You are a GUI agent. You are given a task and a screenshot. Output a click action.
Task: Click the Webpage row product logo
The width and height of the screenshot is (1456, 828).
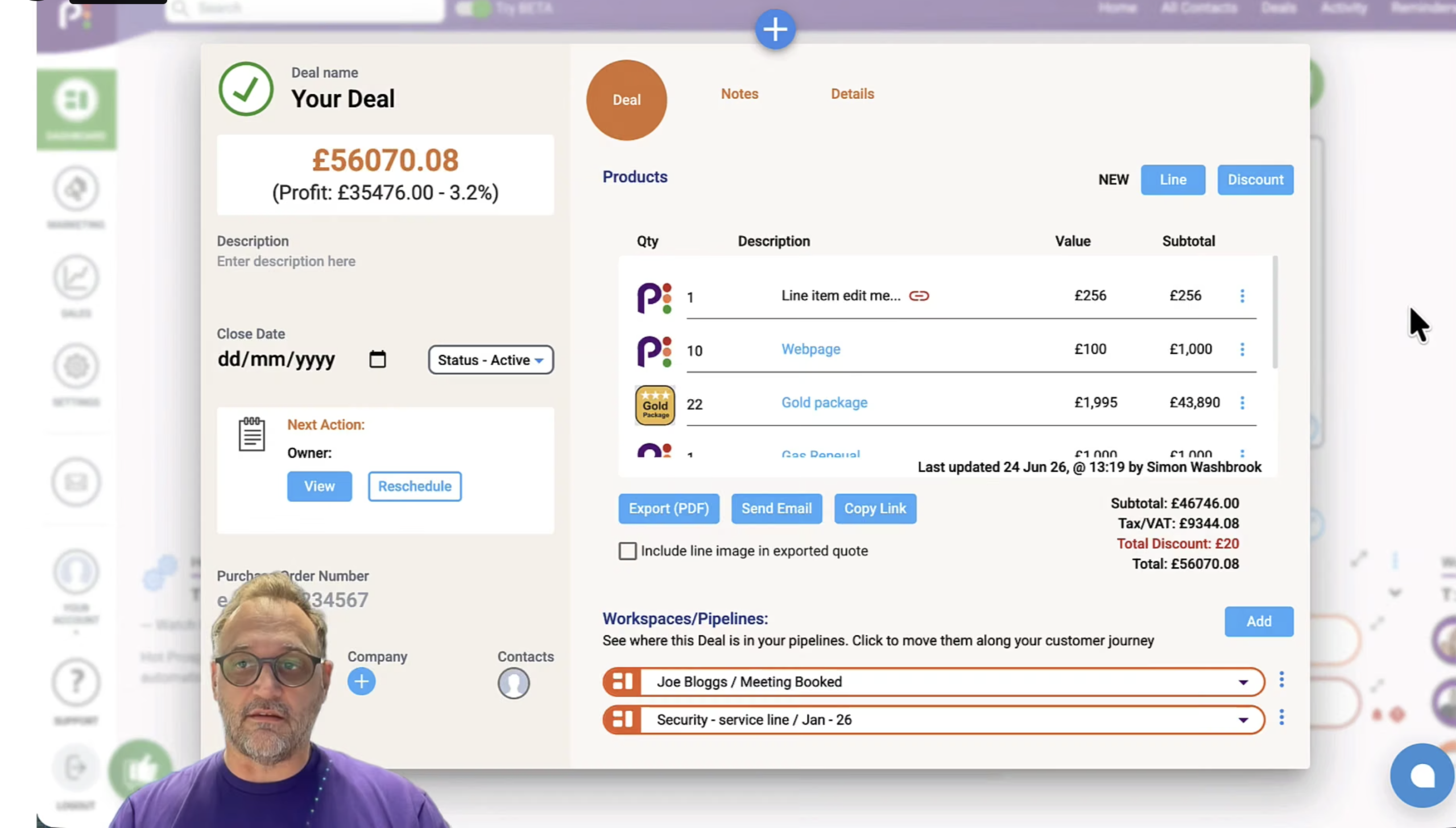click(x=654, y=351)
